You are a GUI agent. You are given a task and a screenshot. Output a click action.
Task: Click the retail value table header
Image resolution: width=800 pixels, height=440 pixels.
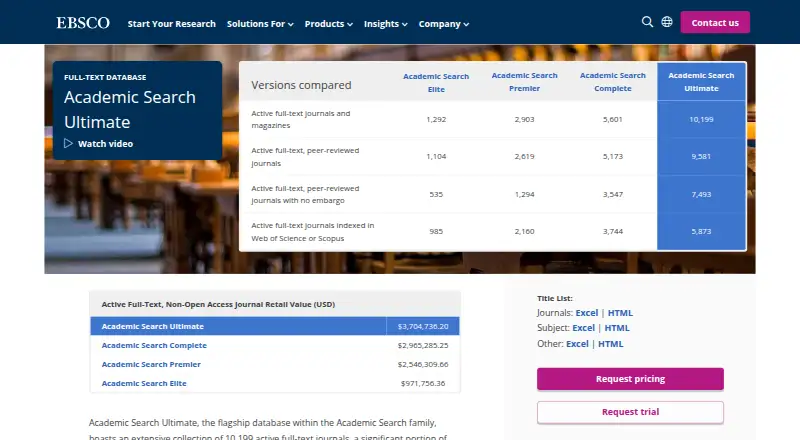click(x=275, y=305)
